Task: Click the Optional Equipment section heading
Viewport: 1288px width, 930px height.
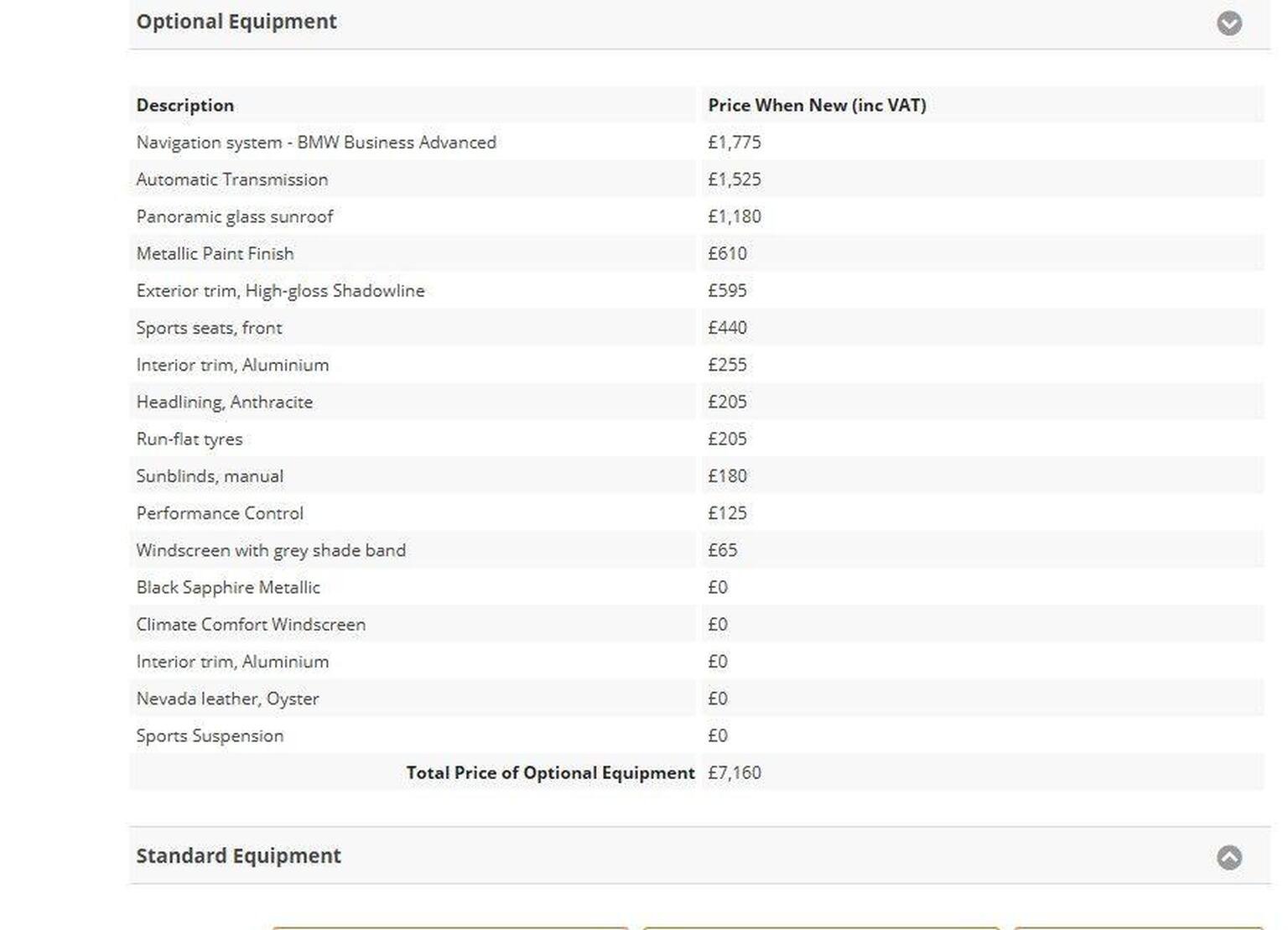Action: tap(236, 22)
